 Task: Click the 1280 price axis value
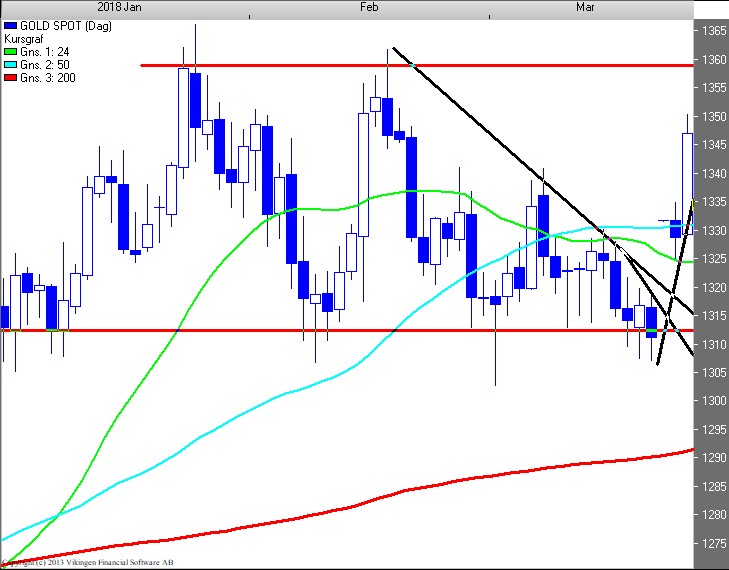click(714, 515)
